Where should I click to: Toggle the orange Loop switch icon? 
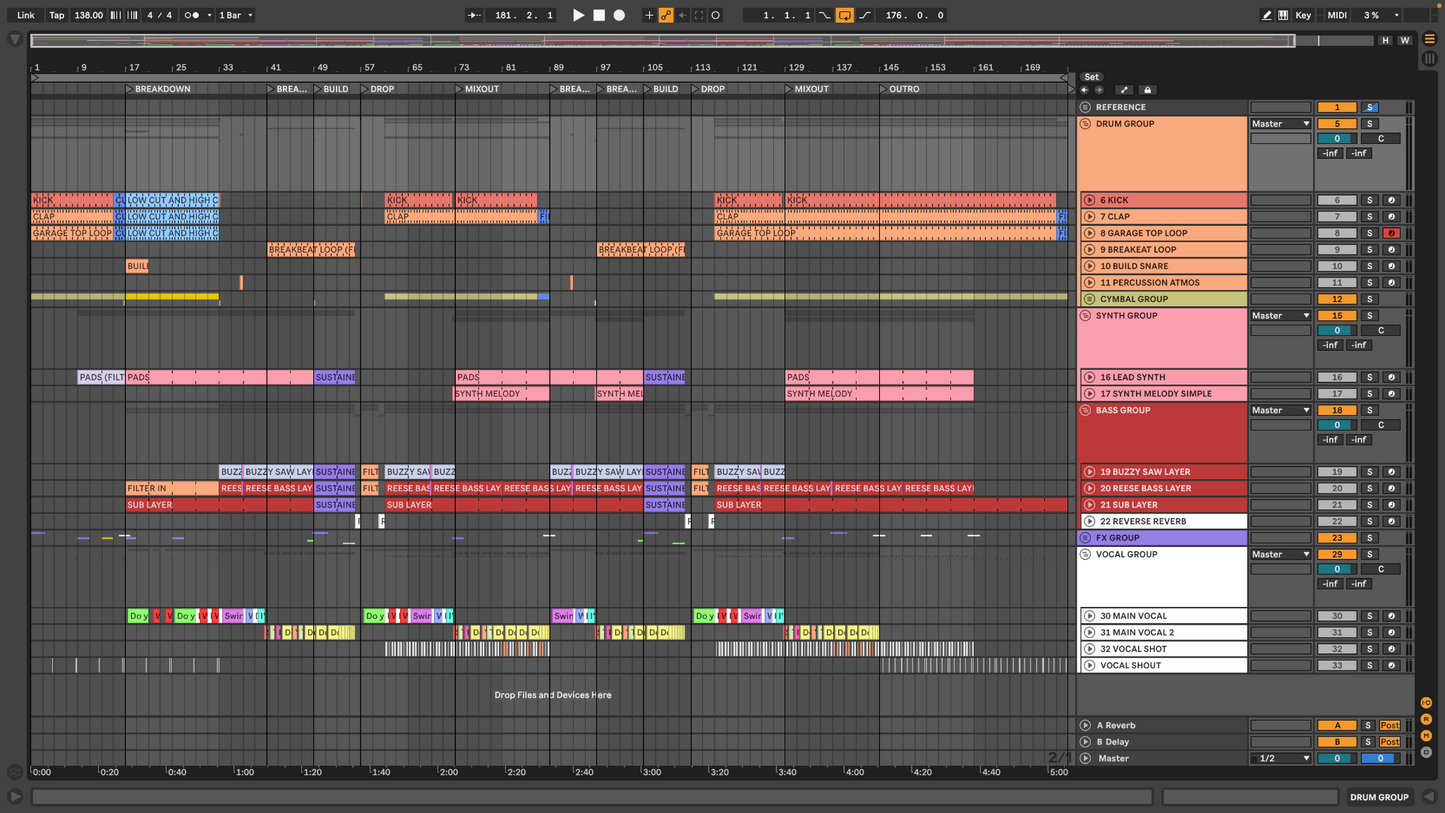pos(844,15)
